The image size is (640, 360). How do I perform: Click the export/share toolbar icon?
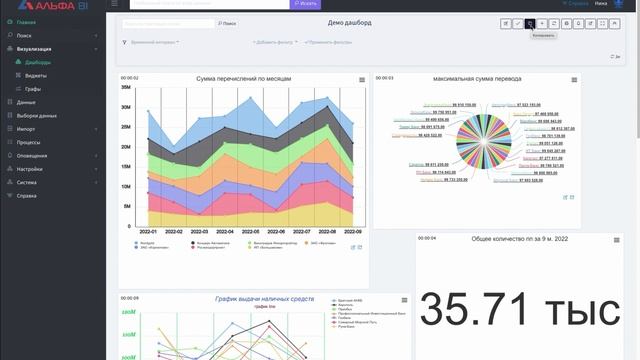(590, 24)
